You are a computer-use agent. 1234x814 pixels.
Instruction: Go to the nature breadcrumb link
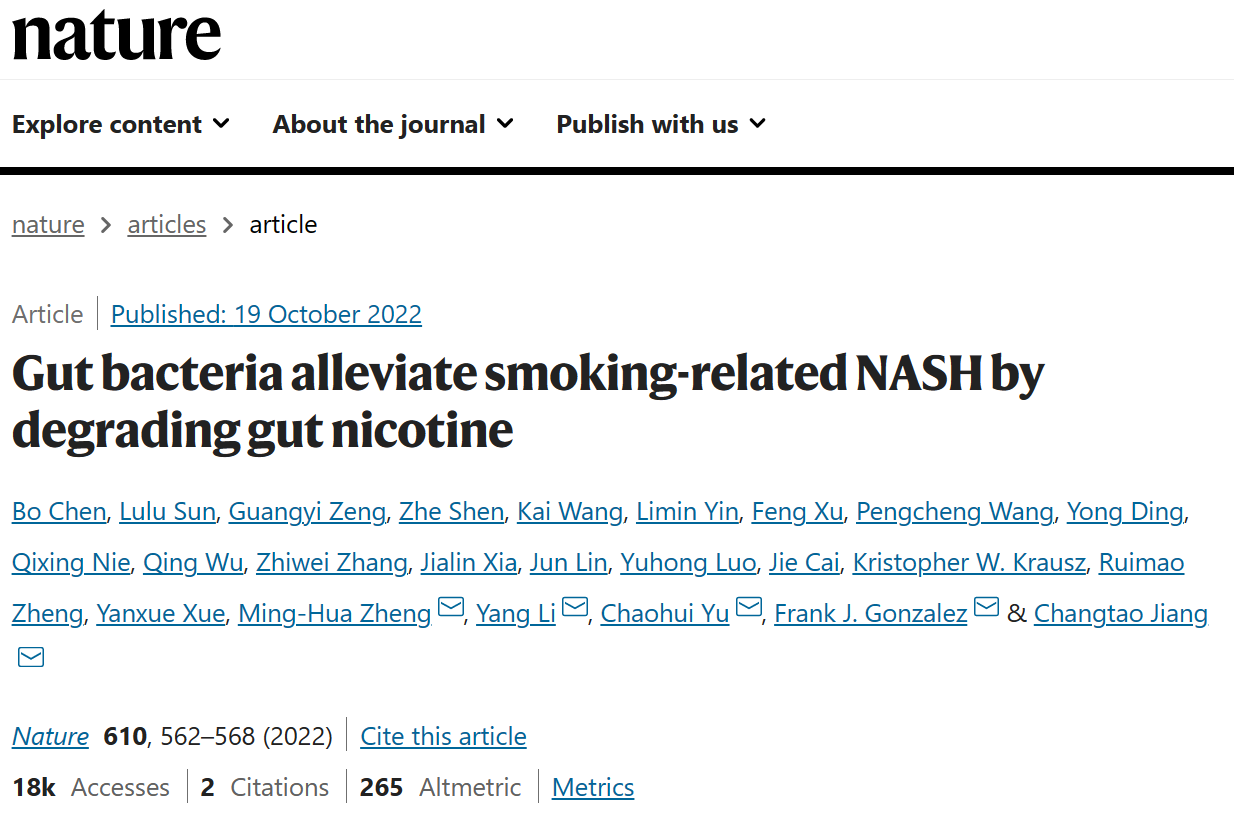[x=48, y=224]
